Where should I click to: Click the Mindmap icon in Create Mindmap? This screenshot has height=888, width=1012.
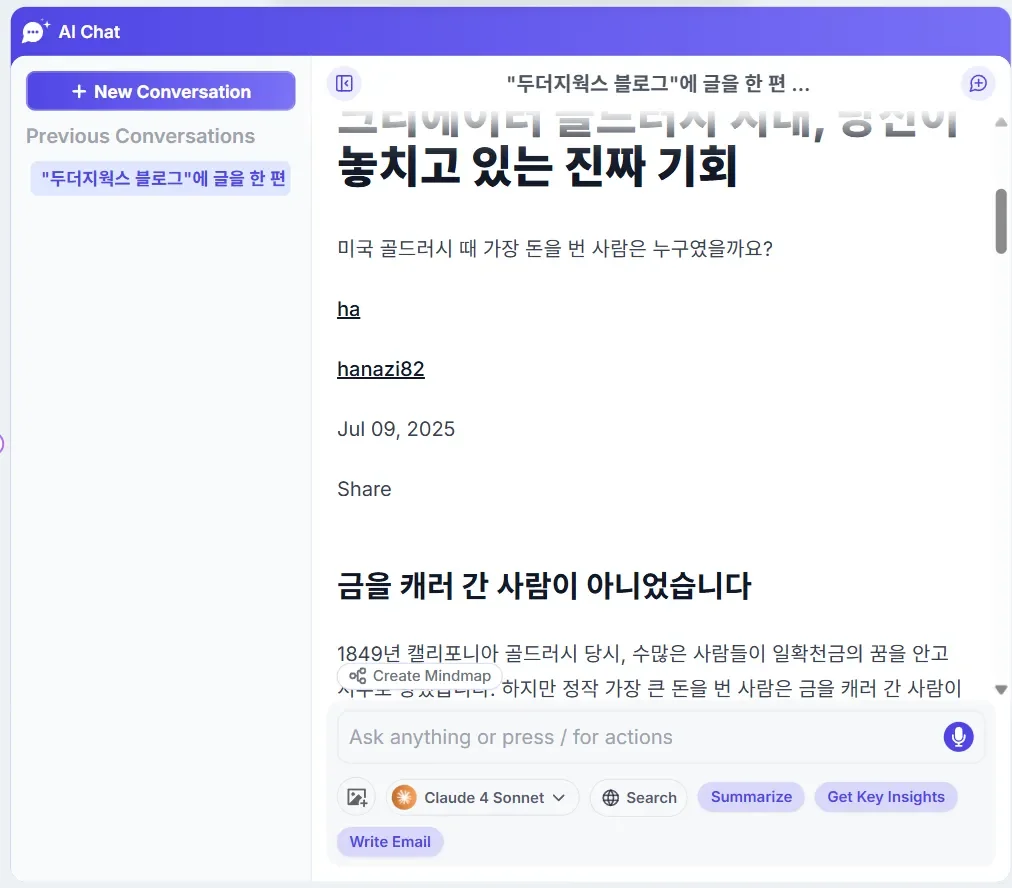pos(358,676)
